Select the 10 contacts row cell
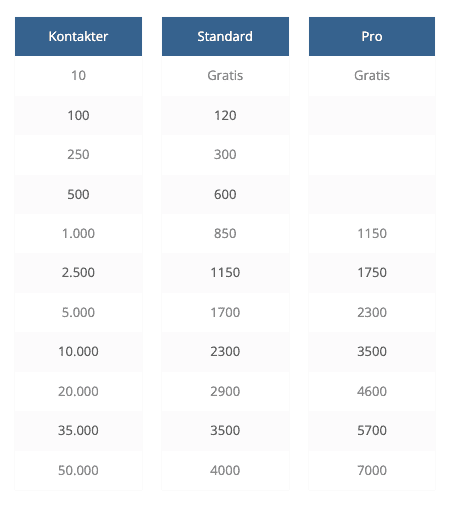The width and height of the screenshot is (457, 508). (x=78, y=76)
